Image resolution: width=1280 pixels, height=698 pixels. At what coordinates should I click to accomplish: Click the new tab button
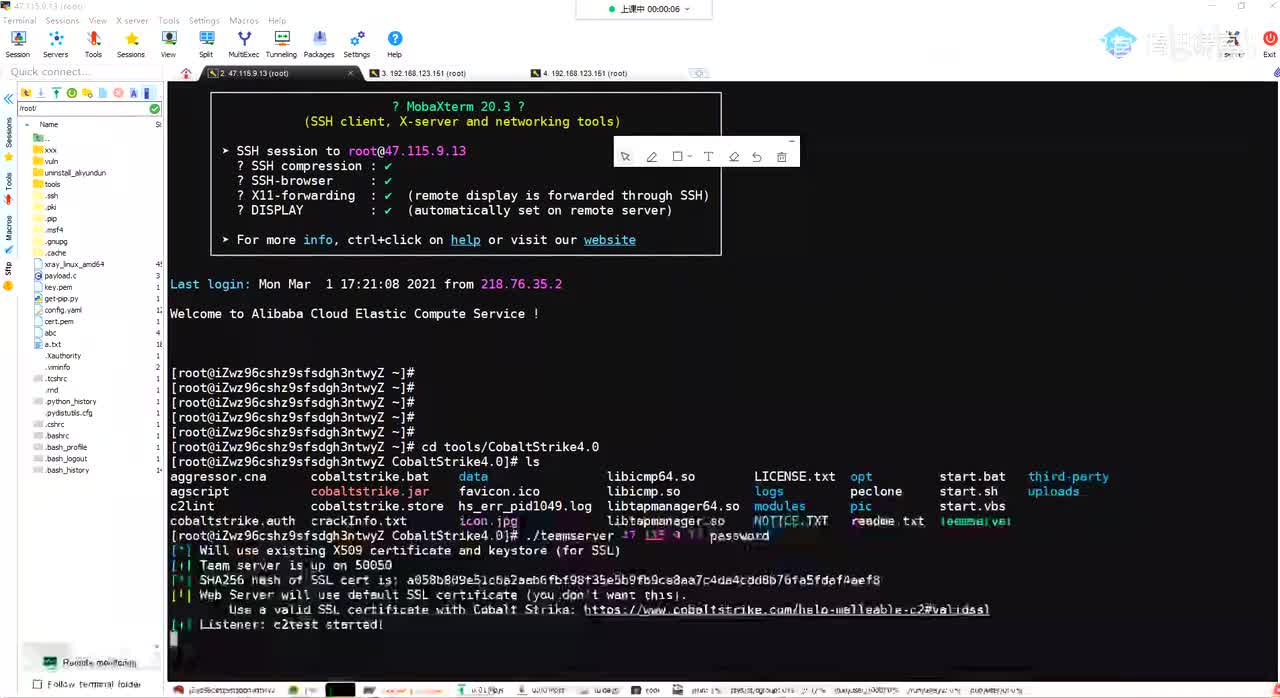699,73
